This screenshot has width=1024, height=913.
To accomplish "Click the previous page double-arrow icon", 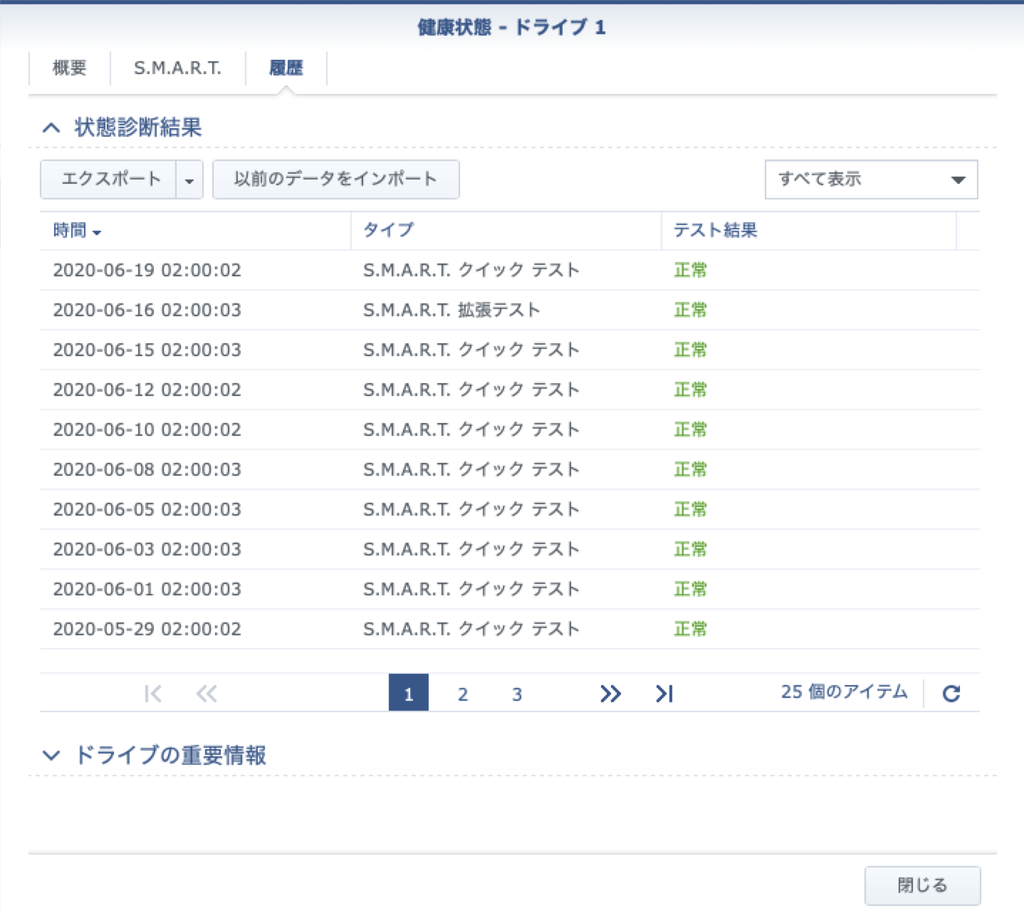I will 207,694.
